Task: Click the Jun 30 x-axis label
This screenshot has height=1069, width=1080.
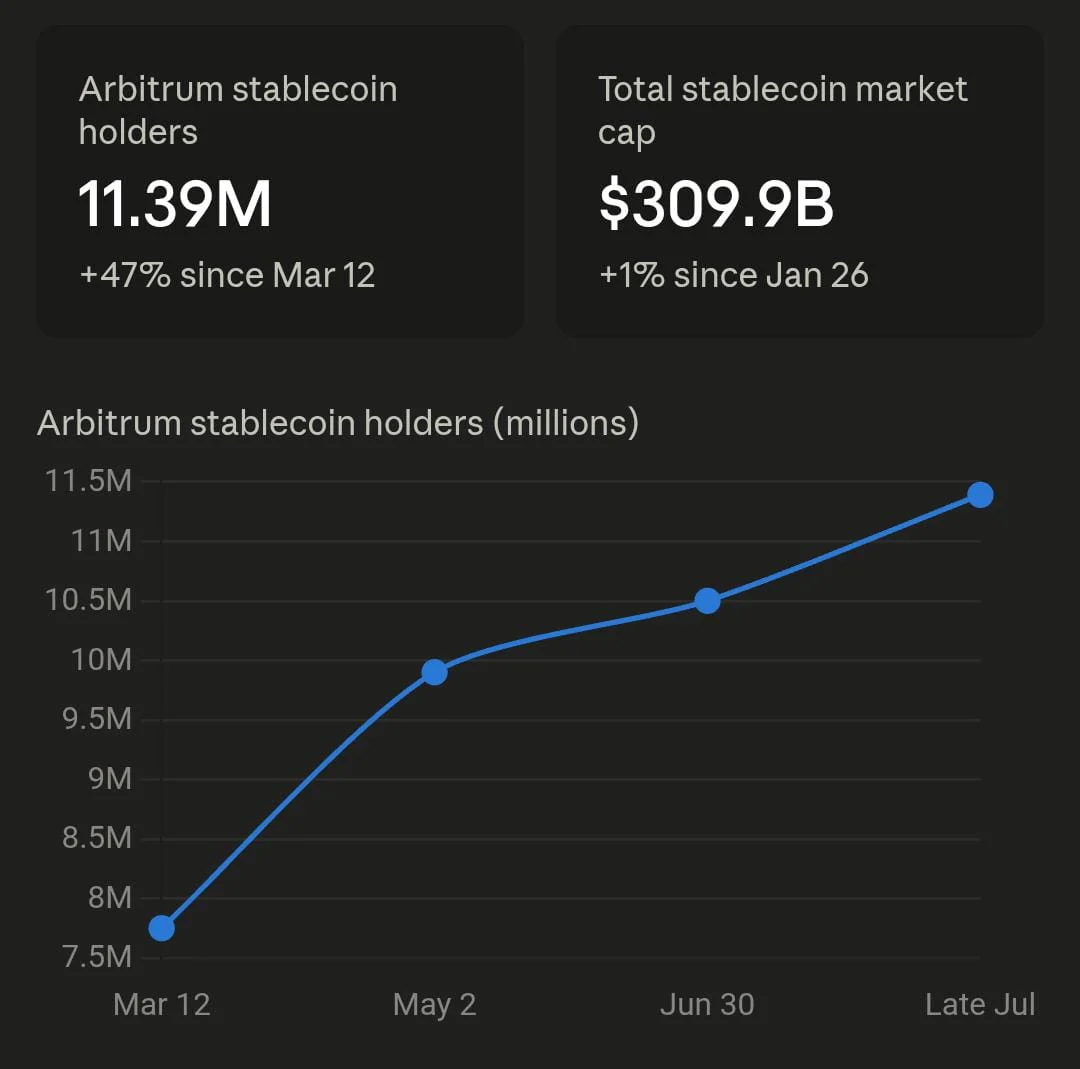Action: coord(707,1004)
